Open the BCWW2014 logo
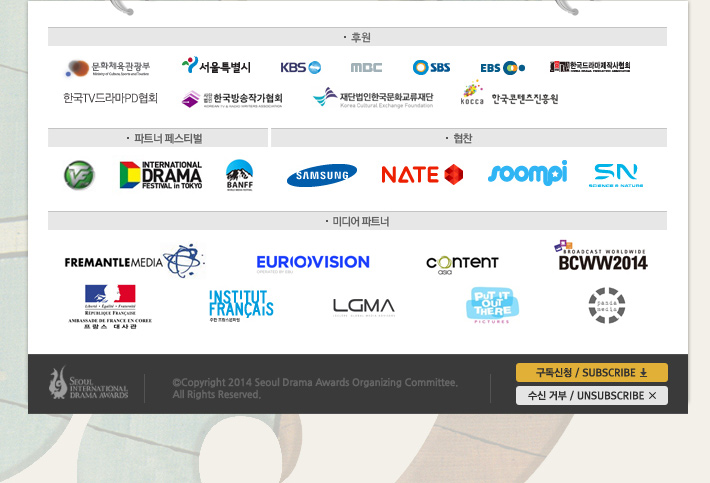710x483 pixels. [x=601, y=256]
